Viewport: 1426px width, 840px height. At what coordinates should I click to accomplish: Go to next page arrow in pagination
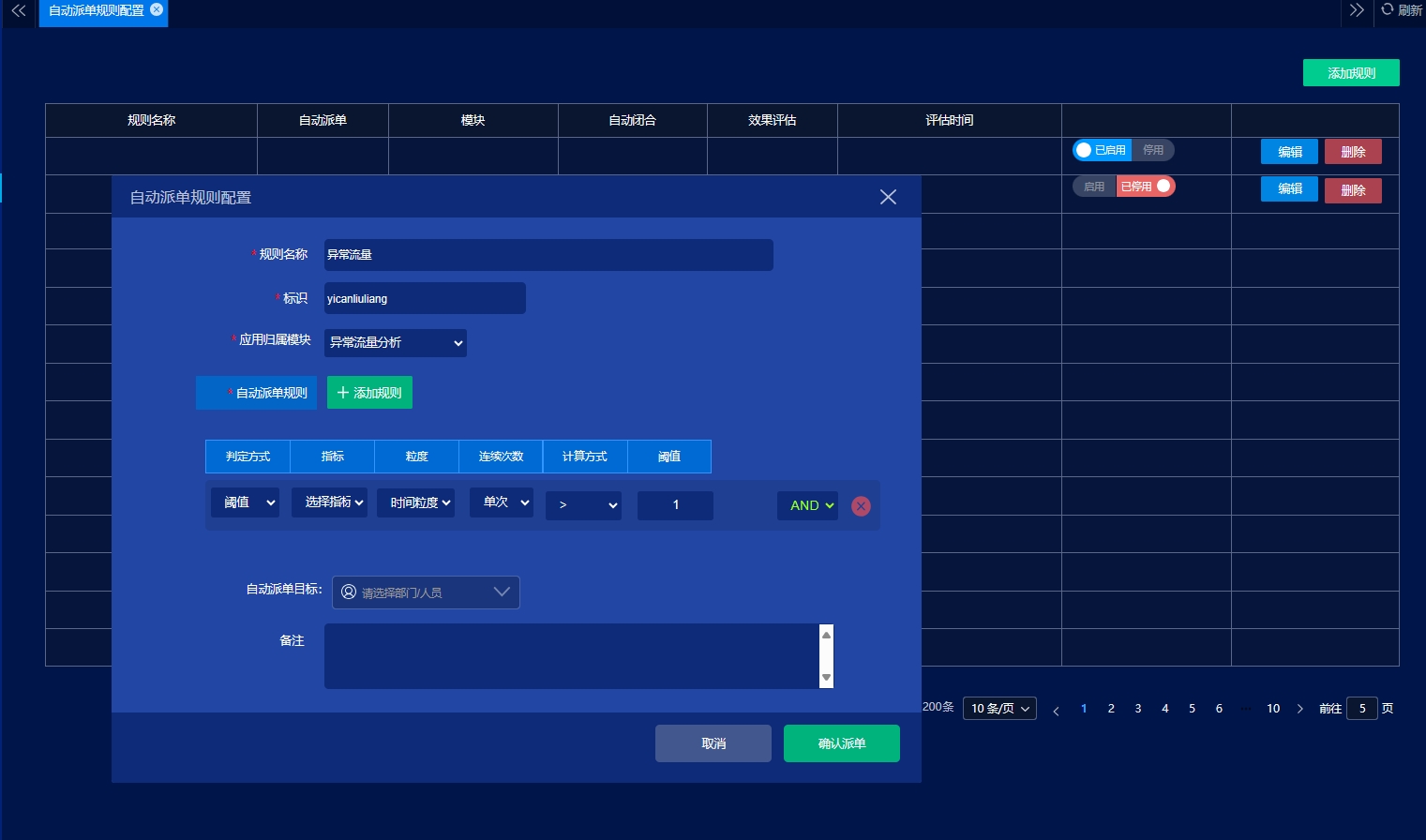[x=1299, y=709]
